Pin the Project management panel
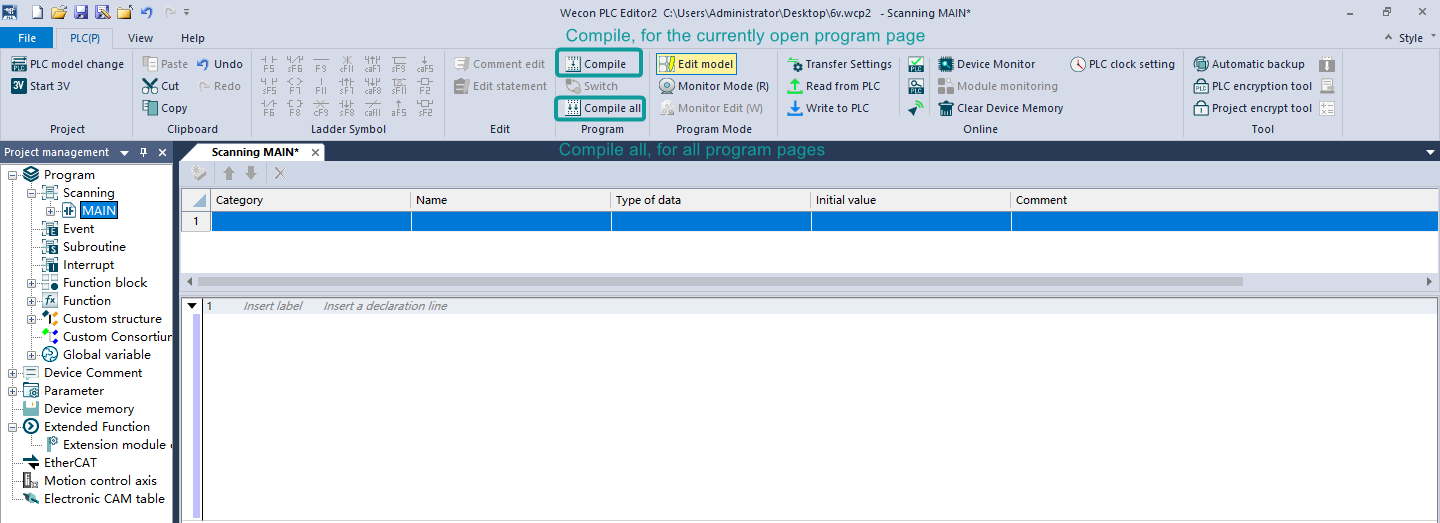Screen dimensions: 1440x523 (x=143, y=153)
